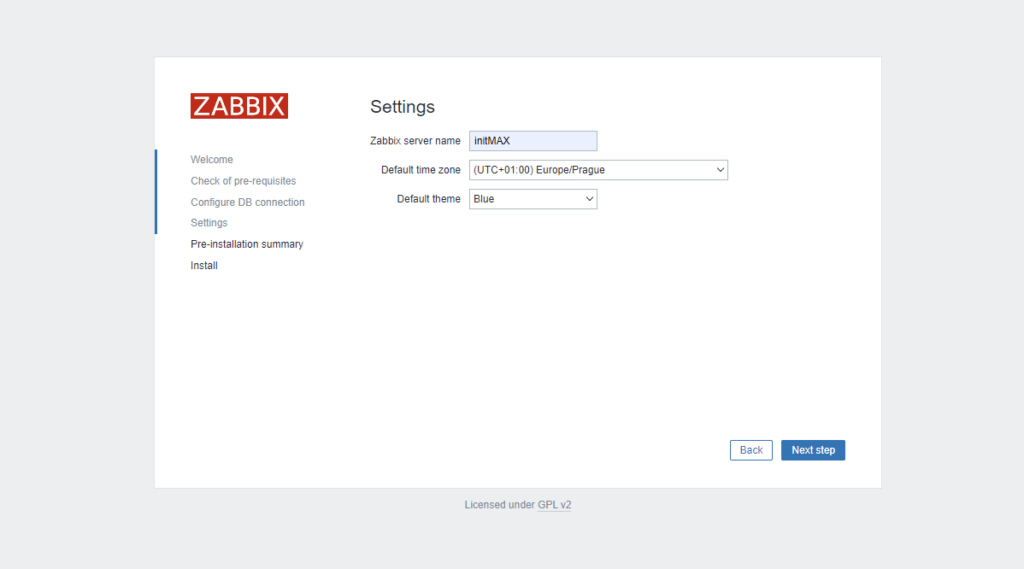Viewport: 1024px width, 569px height.
Task: Select the Settings step in sidebar
Action: (x=209, y=223)
